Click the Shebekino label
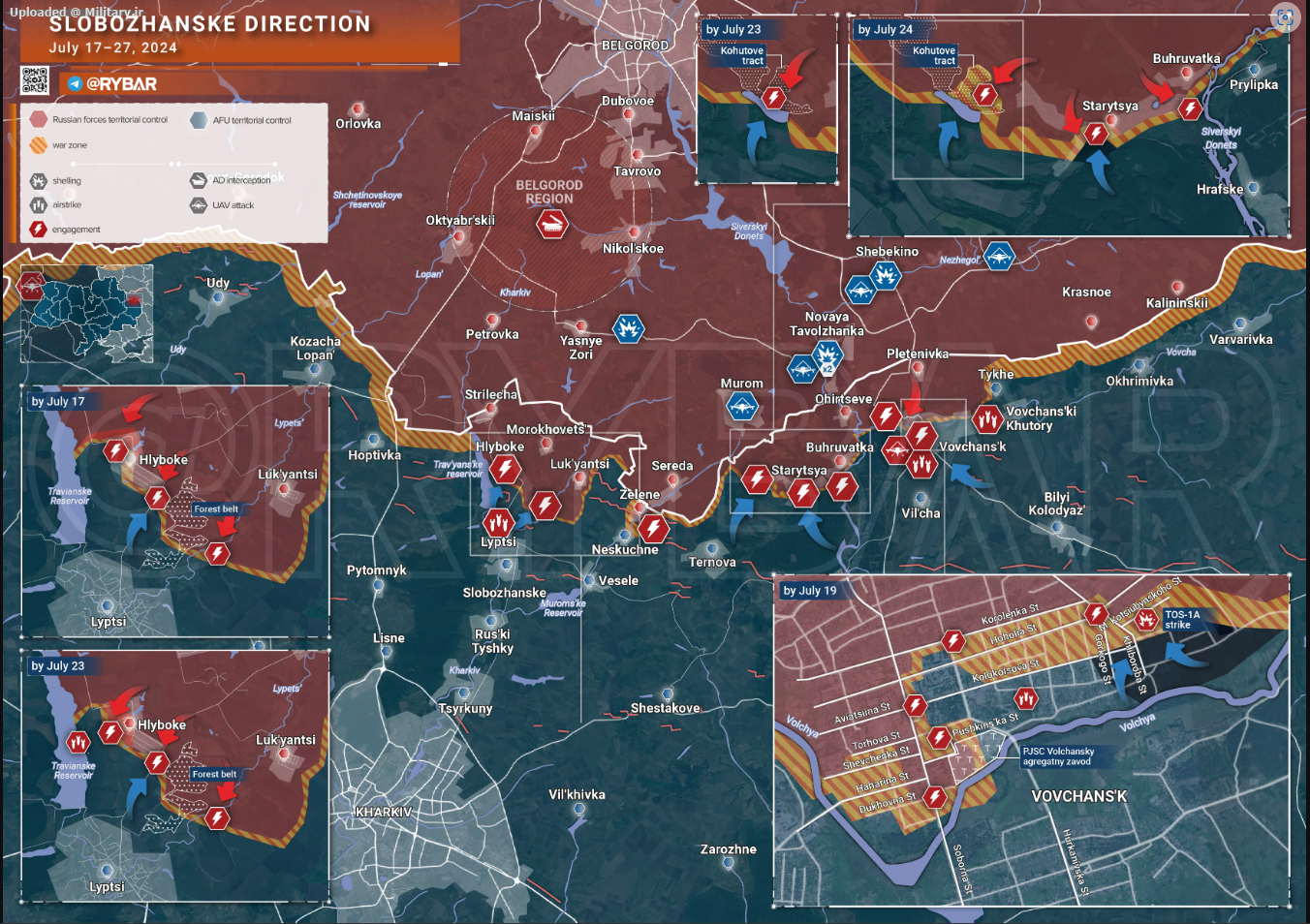 [887, 251]
